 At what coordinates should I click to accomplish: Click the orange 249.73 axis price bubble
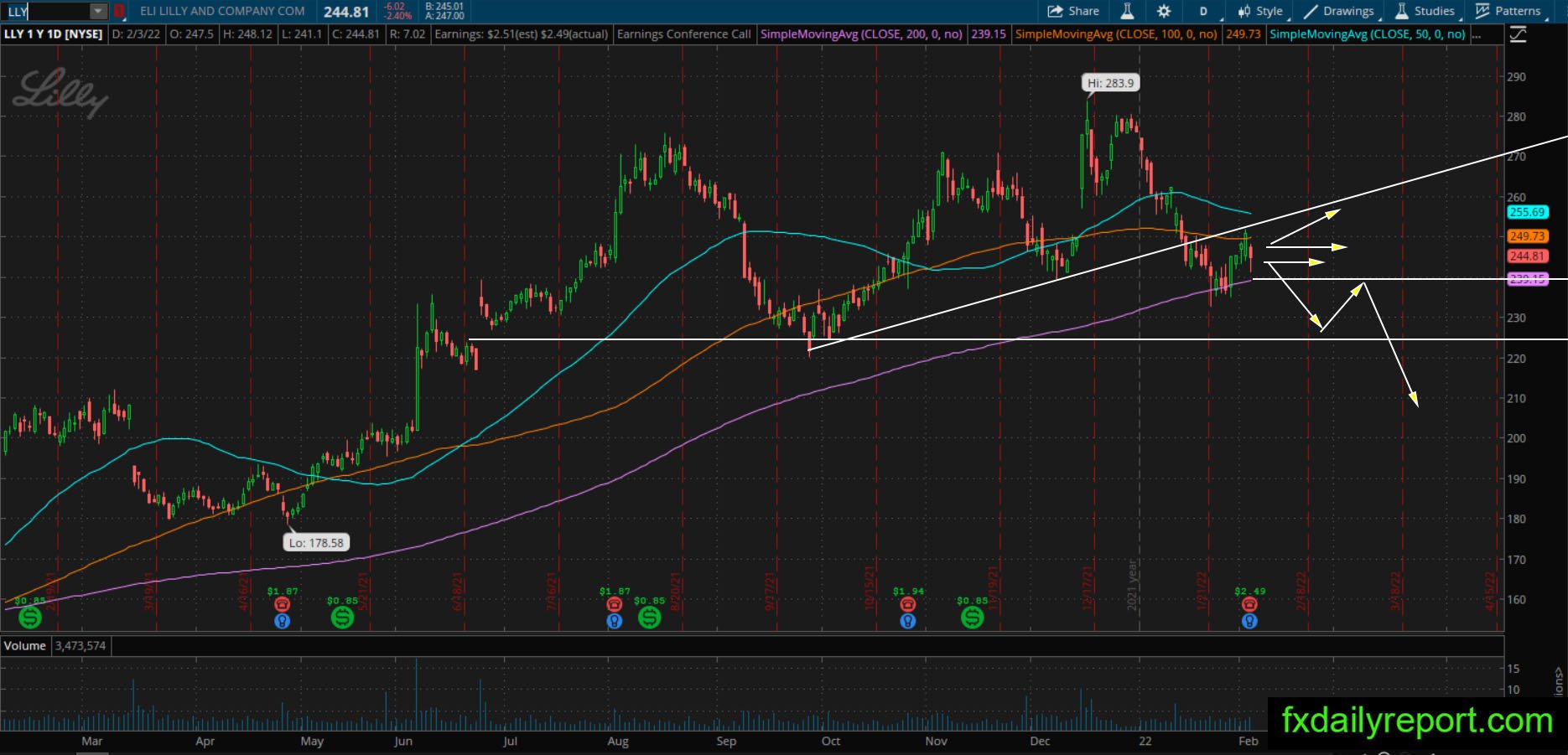click(1527, 236)
